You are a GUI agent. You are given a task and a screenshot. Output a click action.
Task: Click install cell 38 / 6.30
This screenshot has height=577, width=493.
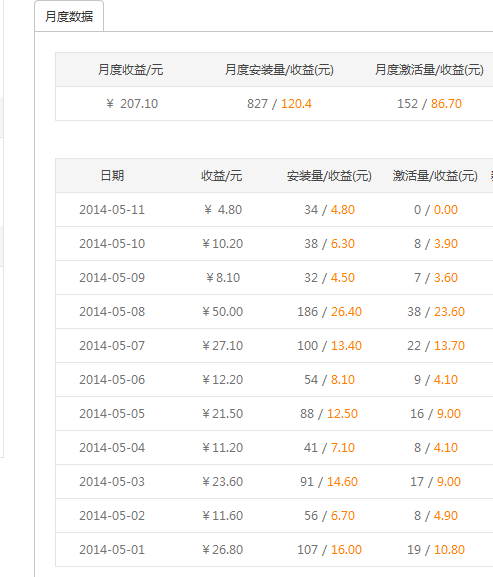[x=329, y=244]
